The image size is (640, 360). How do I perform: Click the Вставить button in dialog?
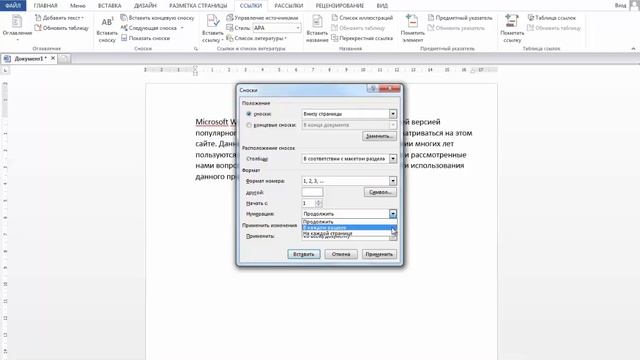click(304, 254)
